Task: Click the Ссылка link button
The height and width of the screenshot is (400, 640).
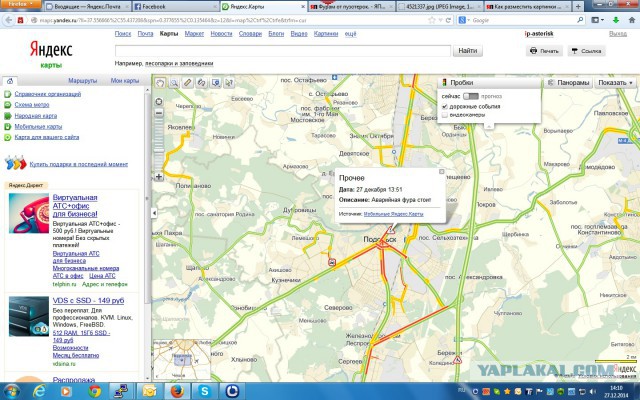Action: point(586,51)
